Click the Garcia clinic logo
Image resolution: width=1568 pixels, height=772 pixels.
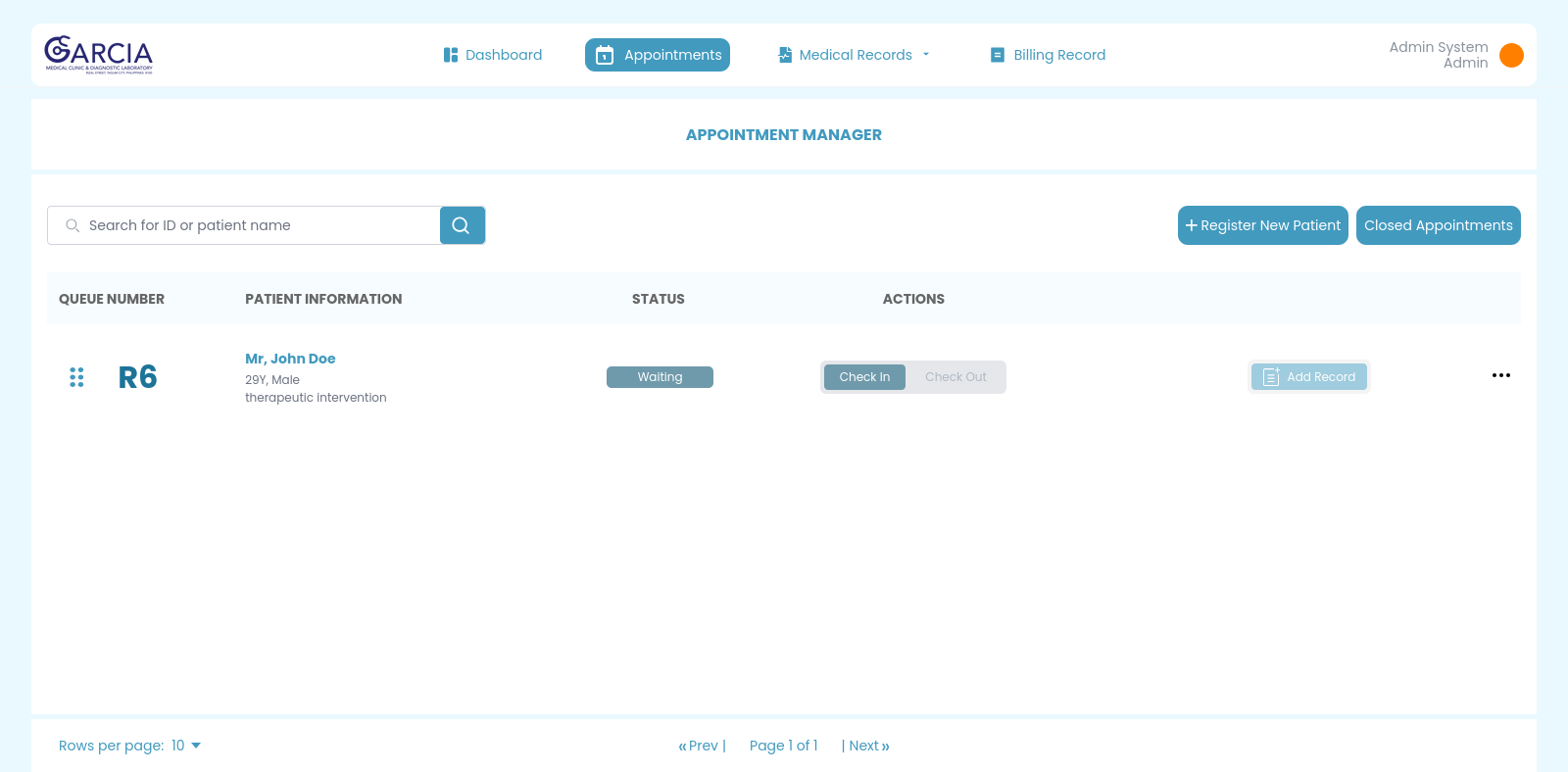coord(99,55)
